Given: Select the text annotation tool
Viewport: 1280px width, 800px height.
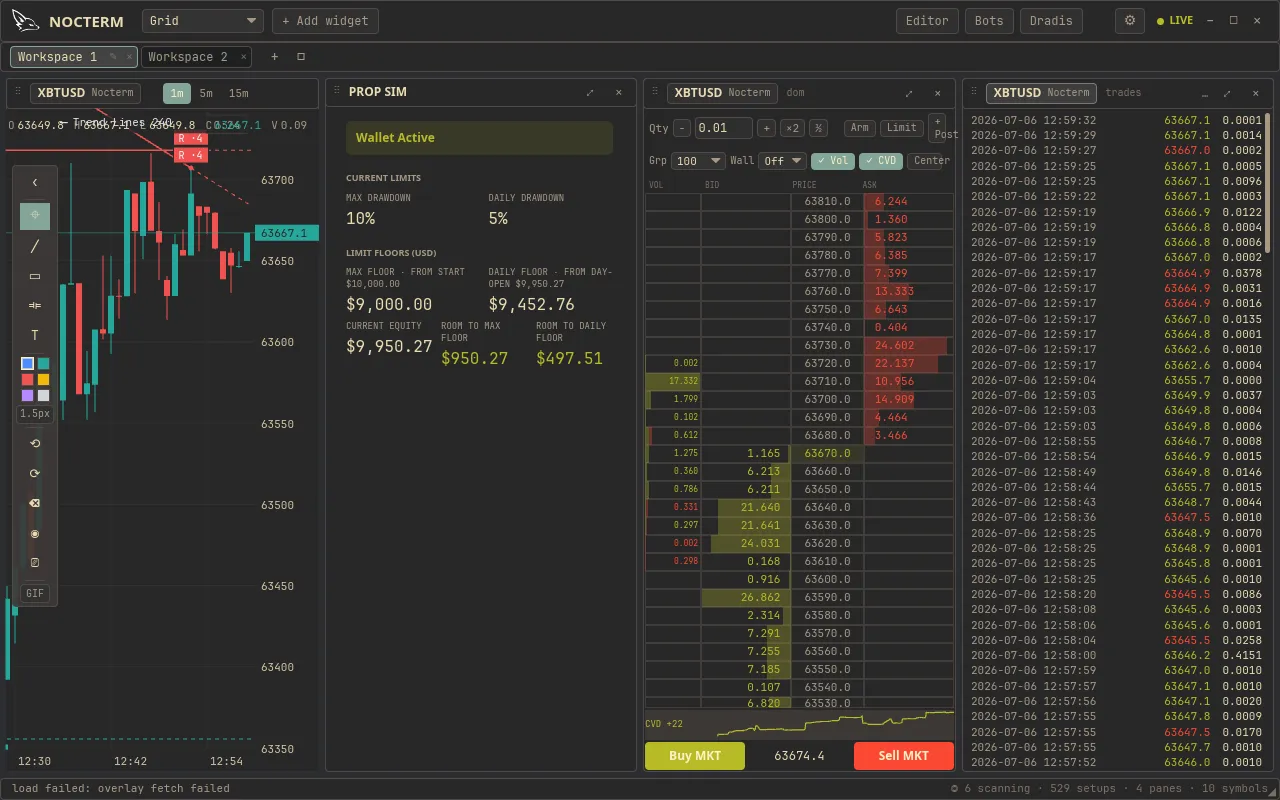Looking at the screenshot, I should coord(35,335).
